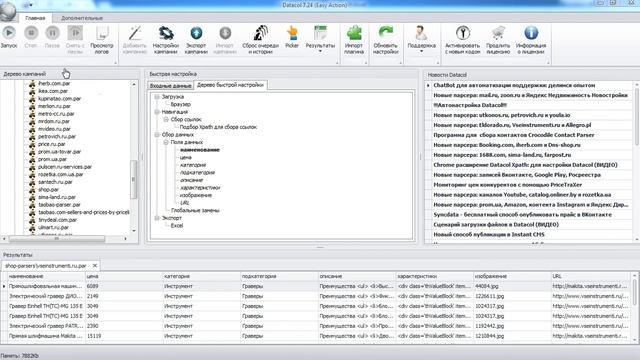Collapse the Поля данных tree node
Screen dimensions: 640x360
point(166,142)
